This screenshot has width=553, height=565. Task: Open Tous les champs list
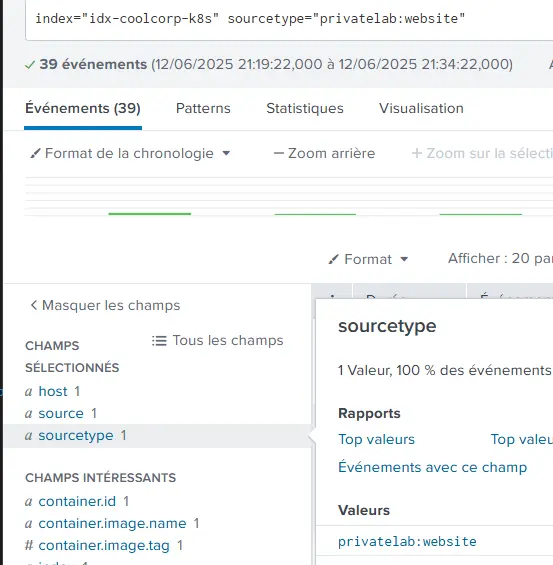[218, 341]
